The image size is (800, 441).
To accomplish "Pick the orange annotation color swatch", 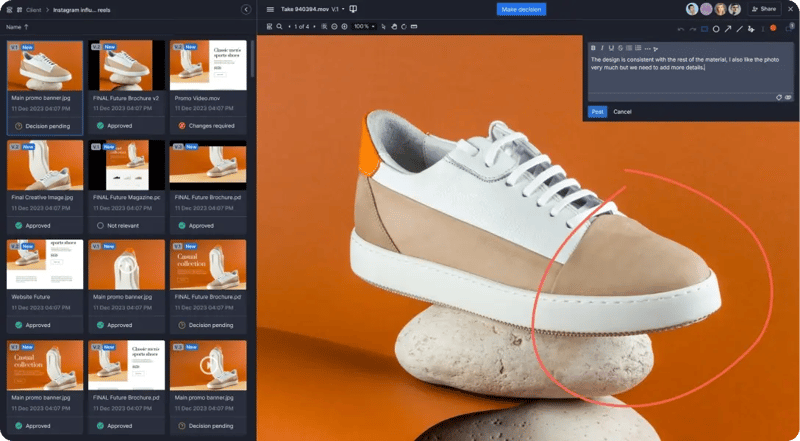I will click(773, 28).
